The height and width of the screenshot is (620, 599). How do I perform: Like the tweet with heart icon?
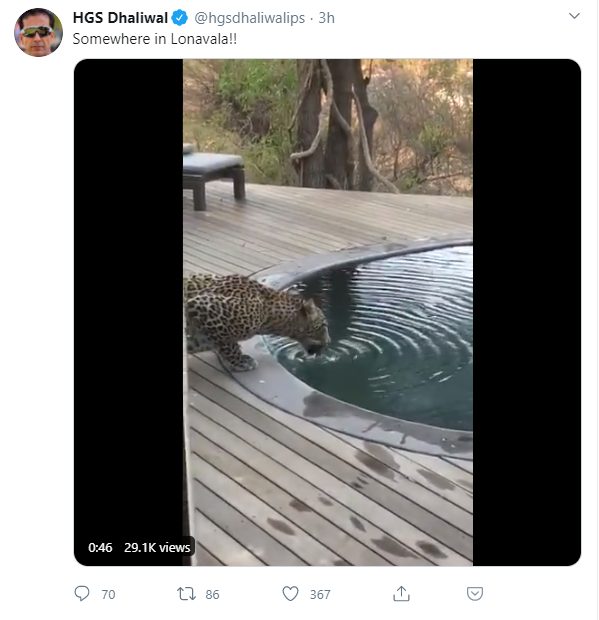290,594
